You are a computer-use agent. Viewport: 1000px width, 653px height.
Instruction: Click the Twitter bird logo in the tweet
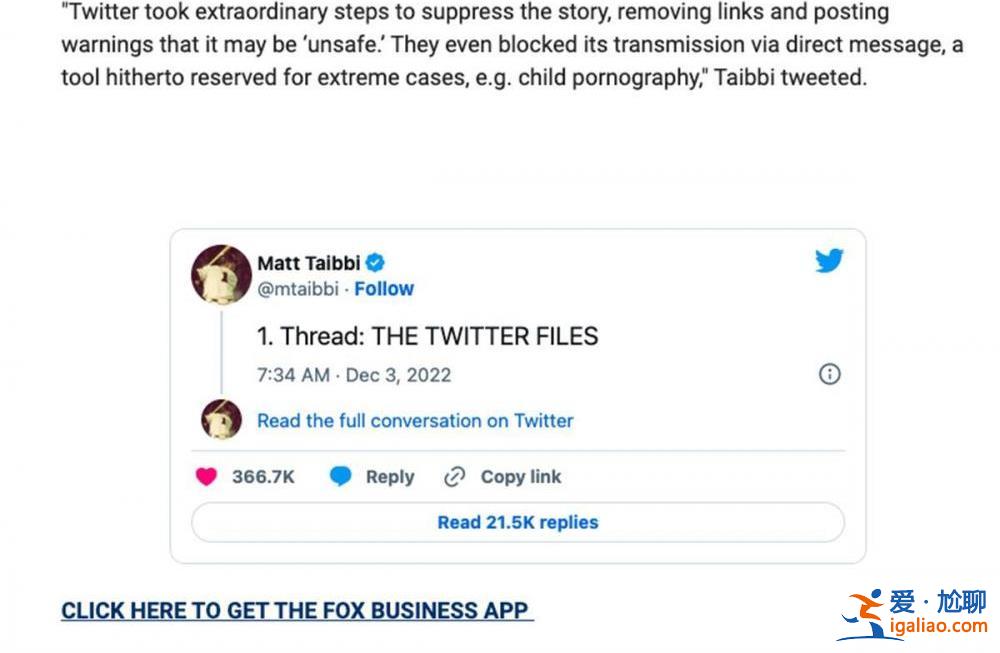point(829,262)
